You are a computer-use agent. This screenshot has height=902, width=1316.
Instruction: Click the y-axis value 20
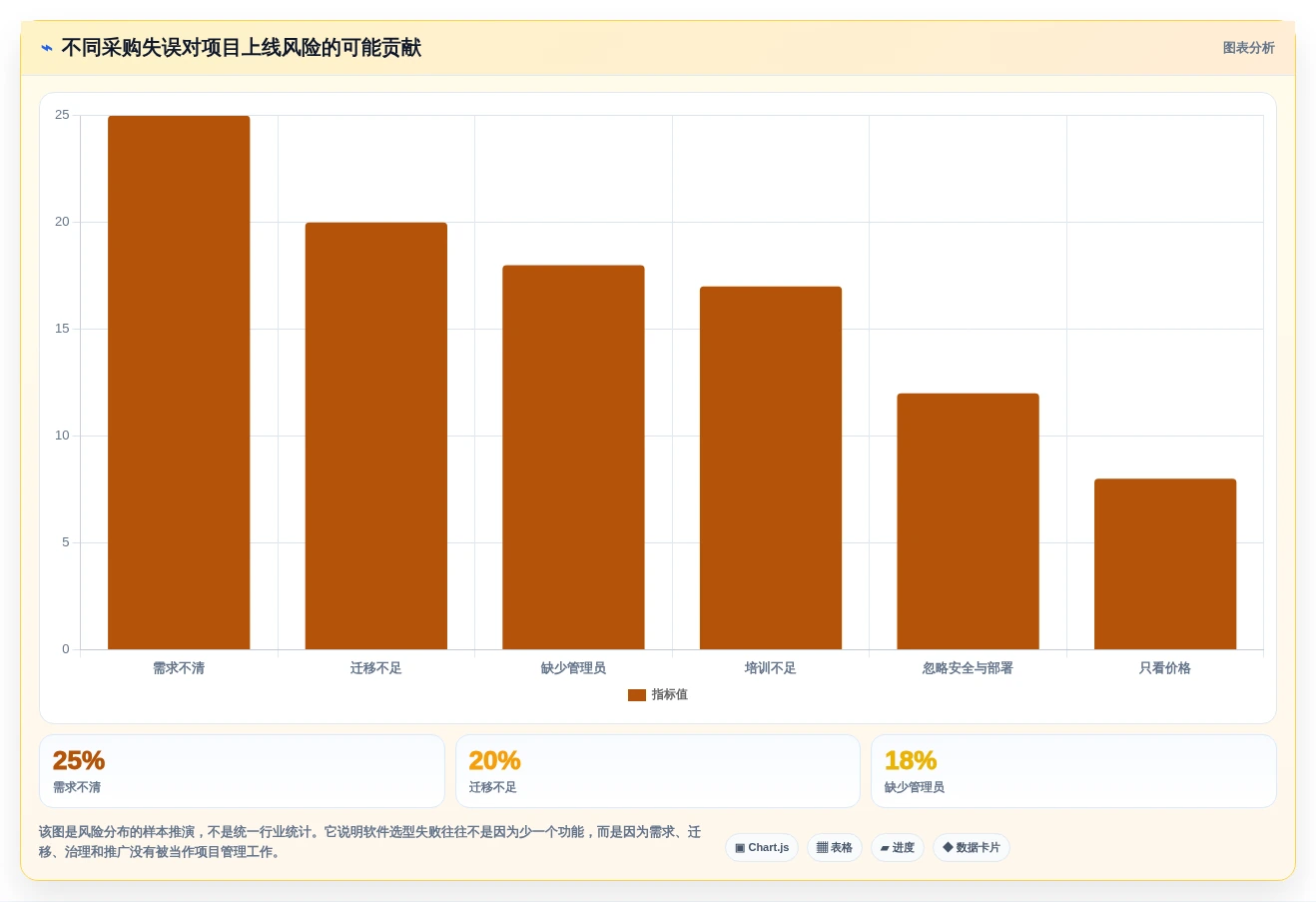62,222
